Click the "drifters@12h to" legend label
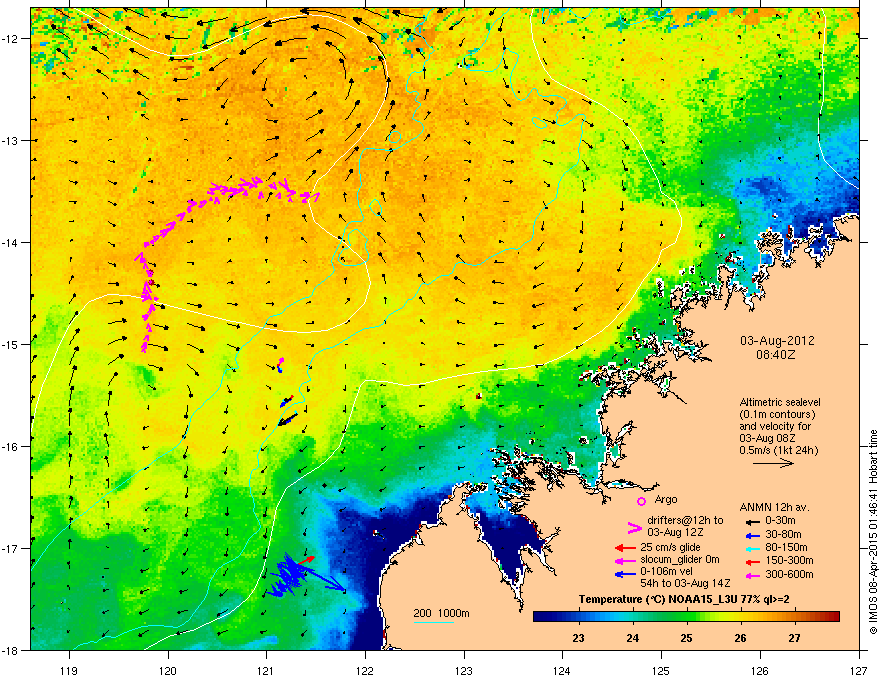The width and height of the screenshot is (880, 680). click(685, 520)
